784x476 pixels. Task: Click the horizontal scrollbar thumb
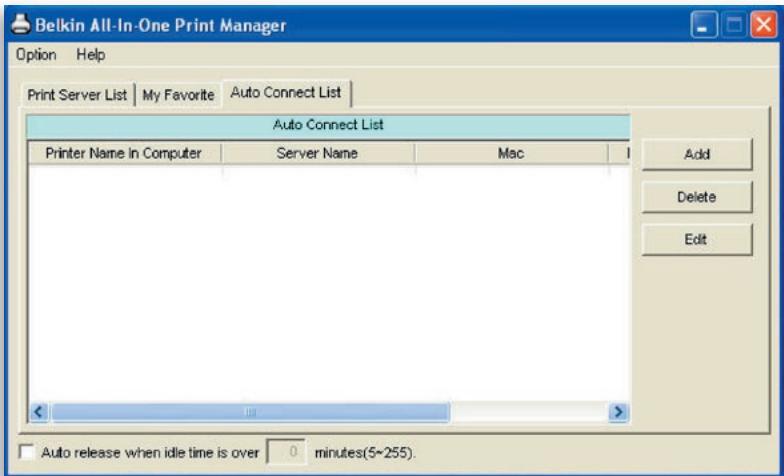coord(250,412)
